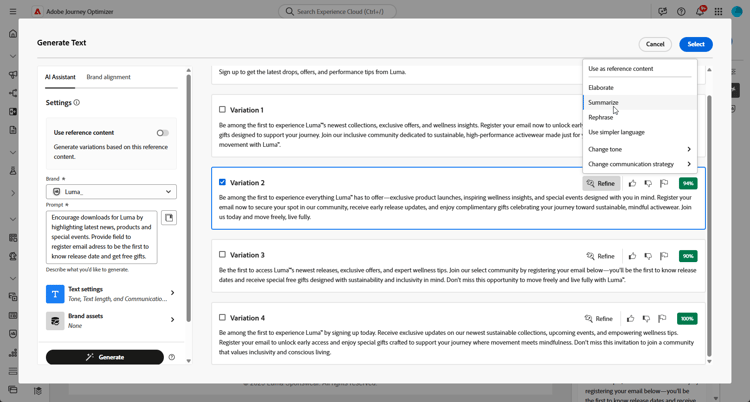Open the notifications bell
Image resolution: width=750 pixels, height=402 pixels.
coord(700,11)
